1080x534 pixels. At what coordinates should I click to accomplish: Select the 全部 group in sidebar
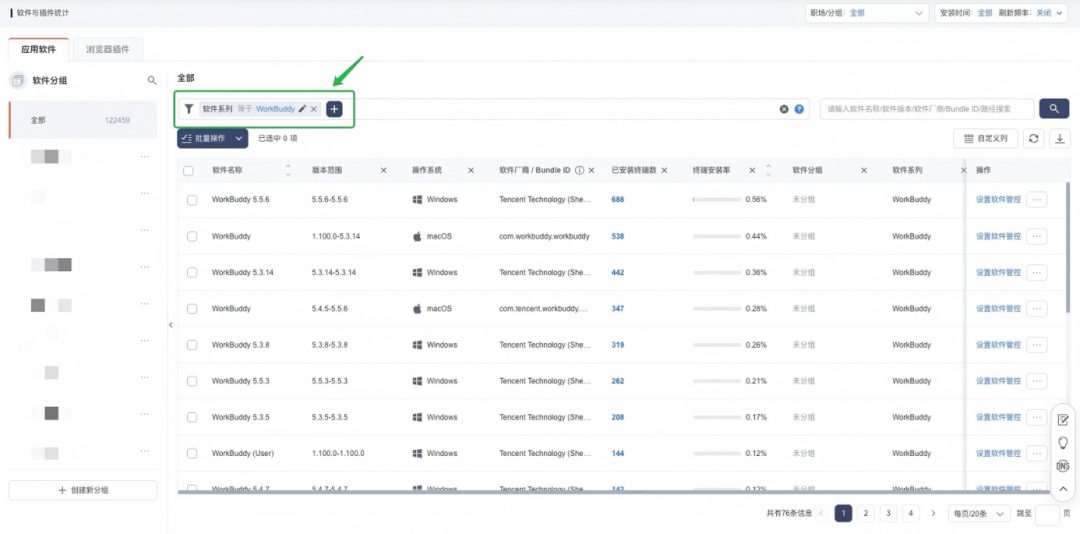click(x=83, y=120)
